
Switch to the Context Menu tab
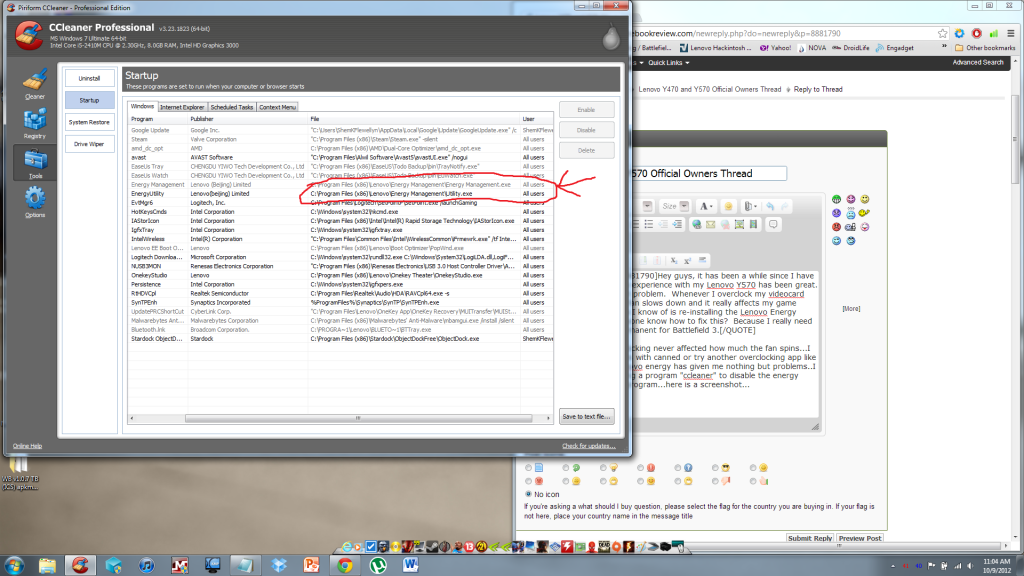click(x=278, y=107)
